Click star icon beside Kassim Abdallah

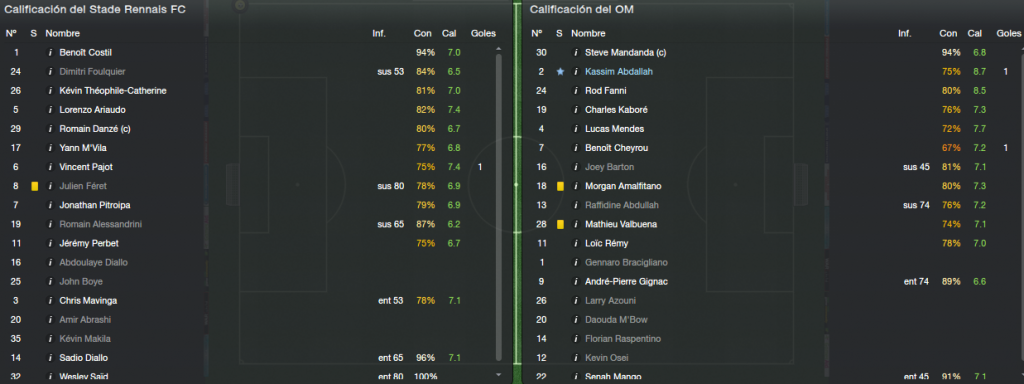pyautogui.click(x=560, y=72)
